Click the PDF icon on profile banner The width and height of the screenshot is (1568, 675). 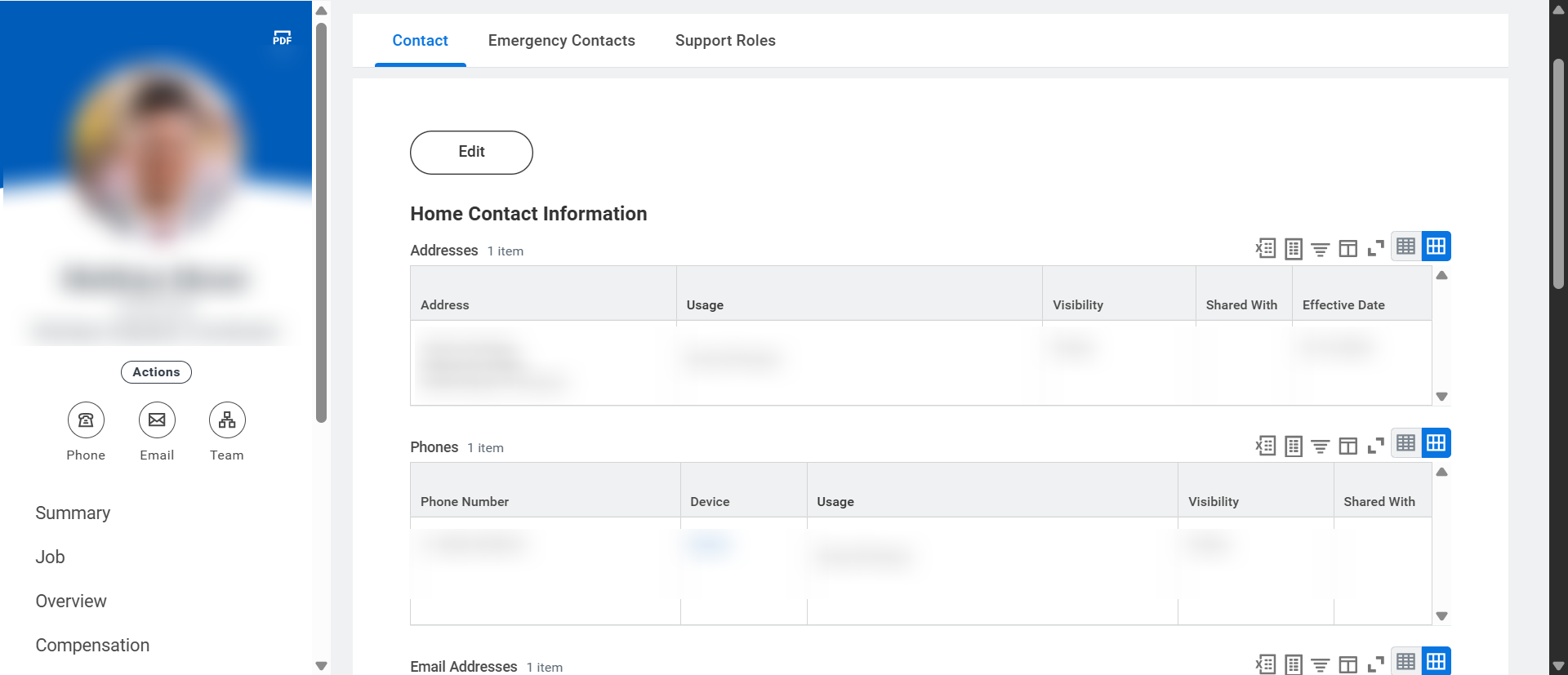(x=282, y=38)
